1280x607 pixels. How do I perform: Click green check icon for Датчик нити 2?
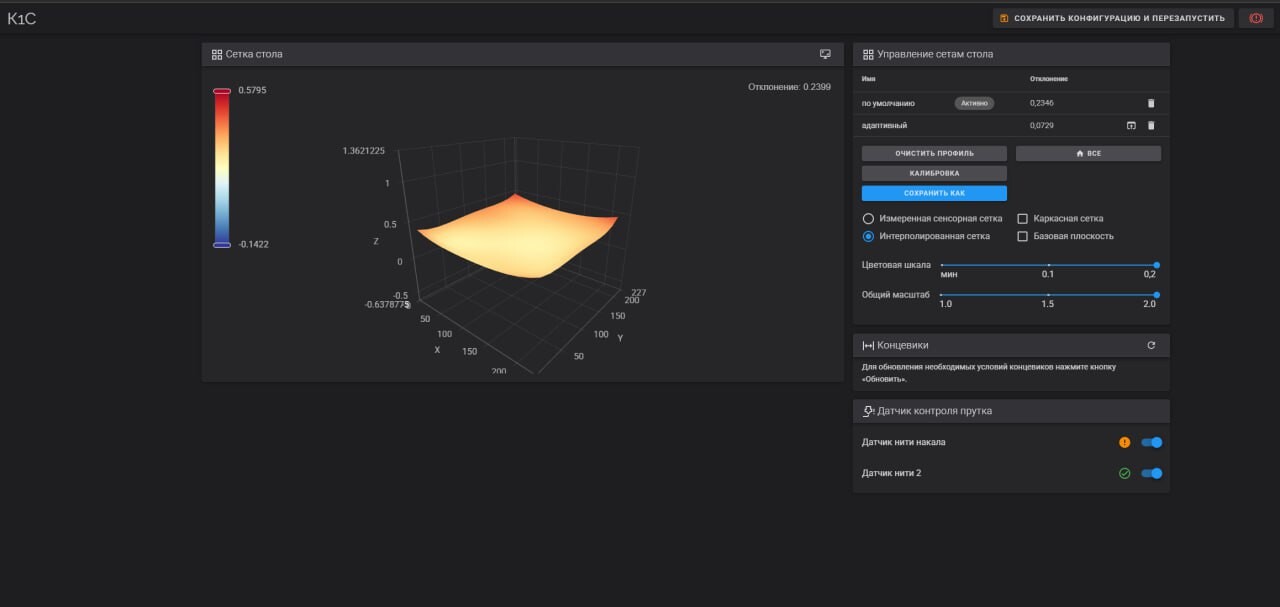pos(1125,473)
